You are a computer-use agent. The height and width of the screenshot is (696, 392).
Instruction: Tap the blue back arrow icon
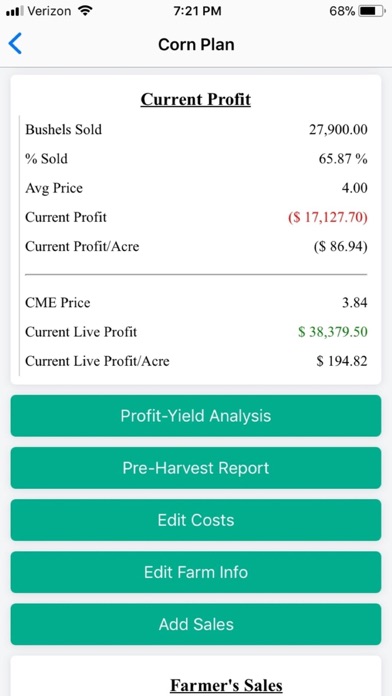15,44
